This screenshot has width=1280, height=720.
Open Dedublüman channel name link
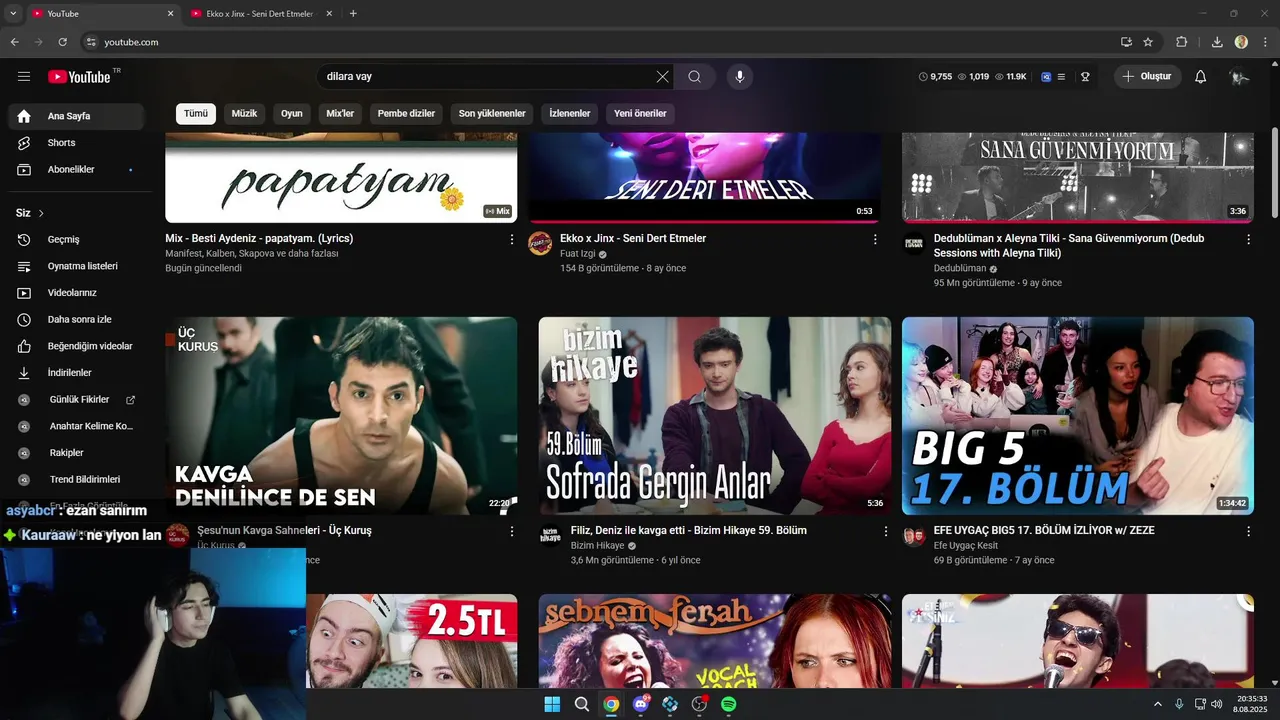(x=960, y=269)
